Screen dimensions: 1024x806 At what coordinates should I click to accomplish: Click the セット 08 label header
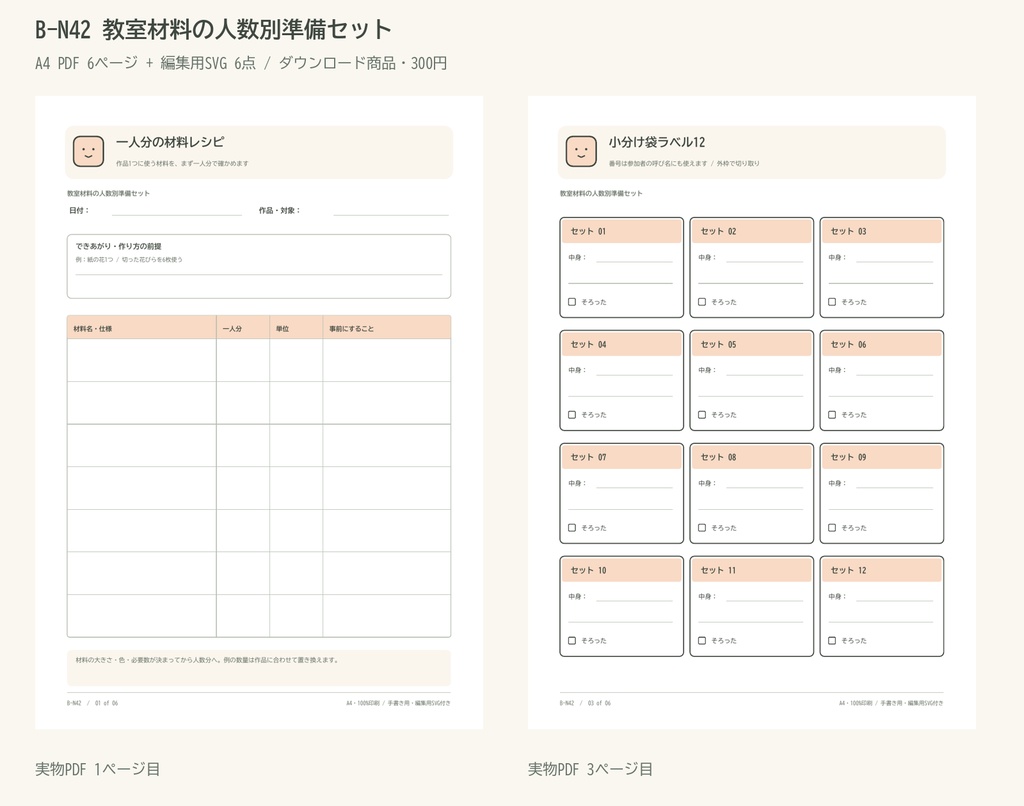point(752,457)
